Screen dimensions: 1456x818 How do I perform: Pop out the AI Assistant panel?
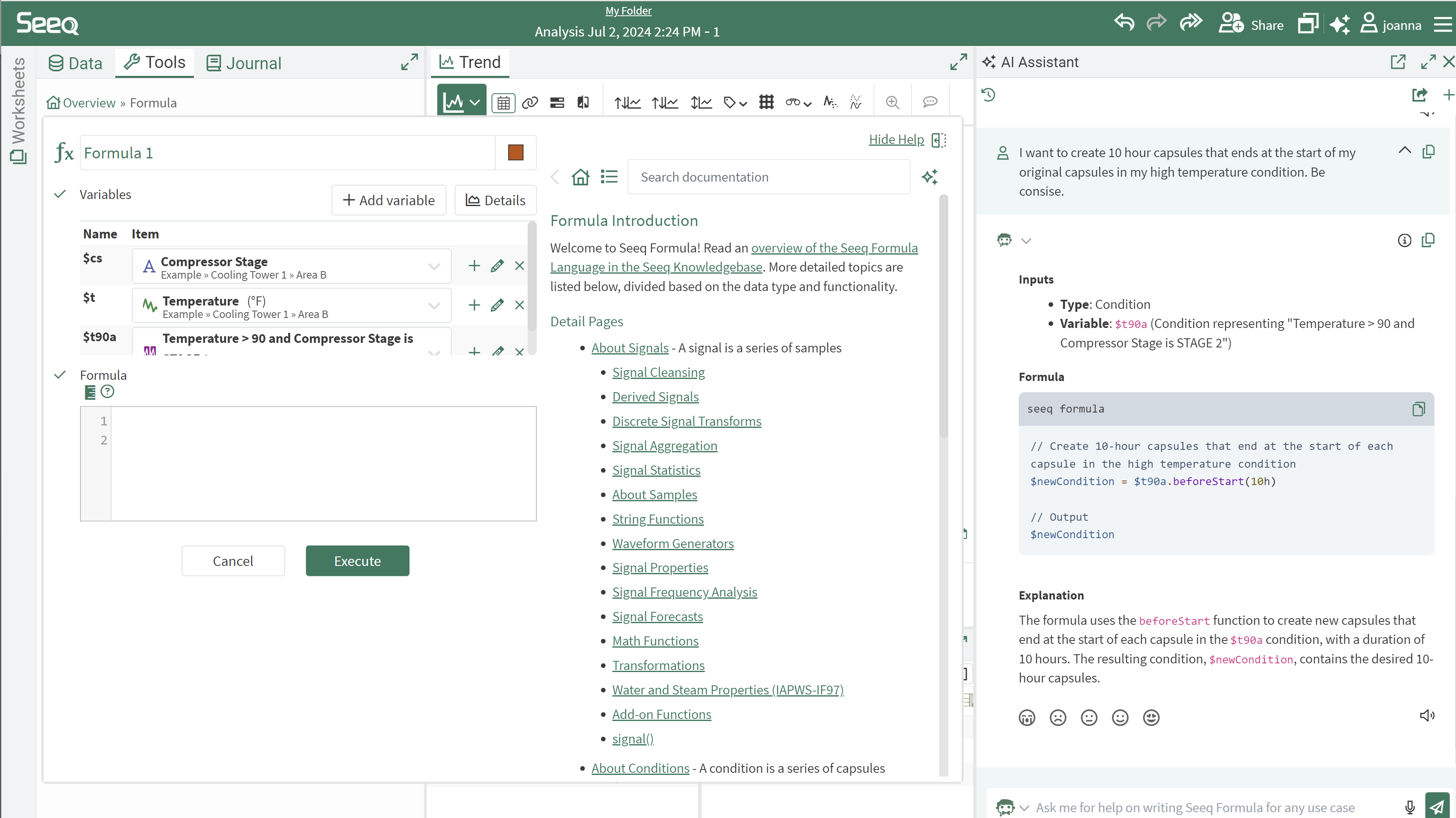click(1398, 62)
